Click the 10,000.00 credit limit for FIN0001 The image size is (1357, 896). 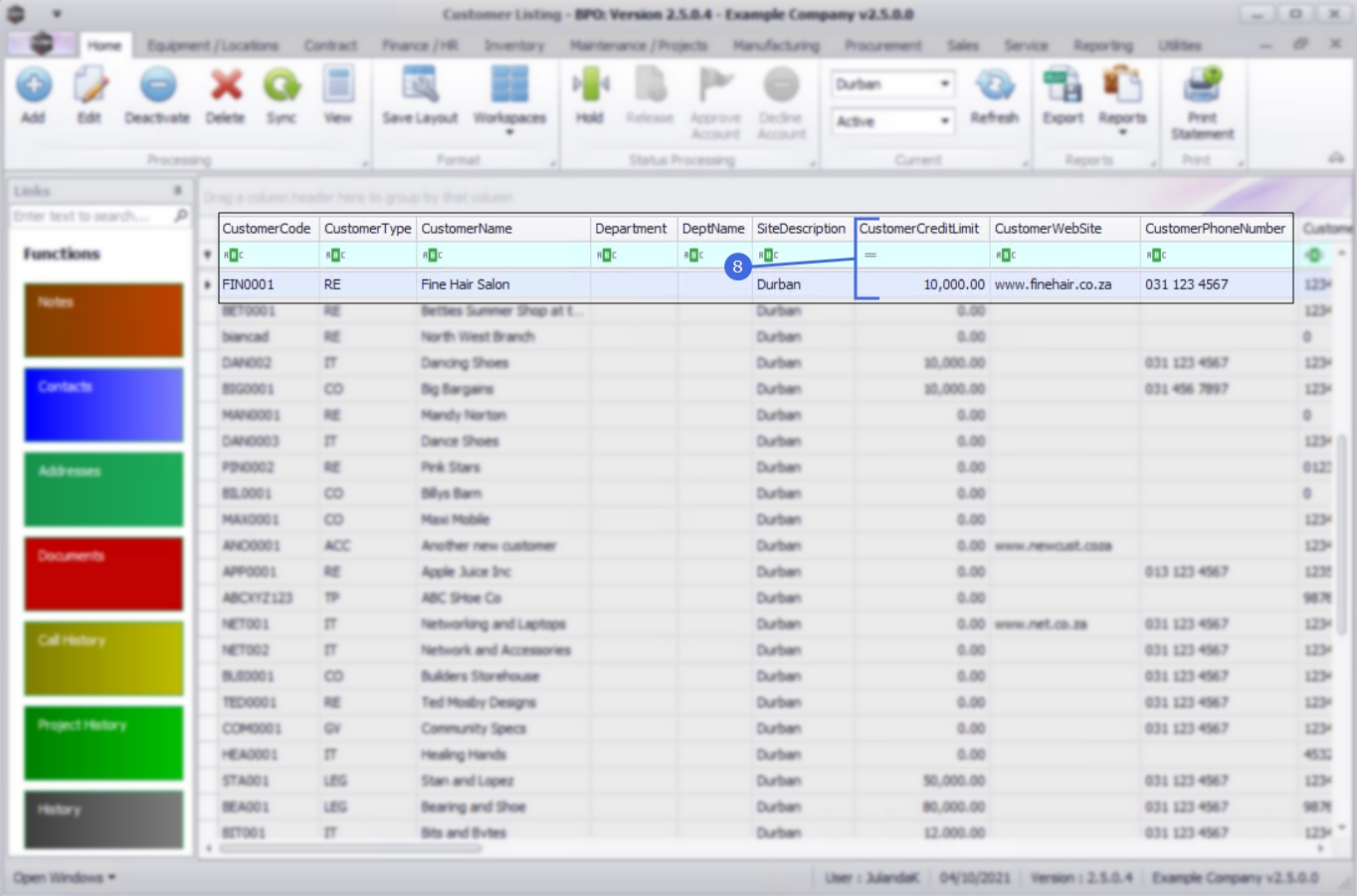point(922,284)
